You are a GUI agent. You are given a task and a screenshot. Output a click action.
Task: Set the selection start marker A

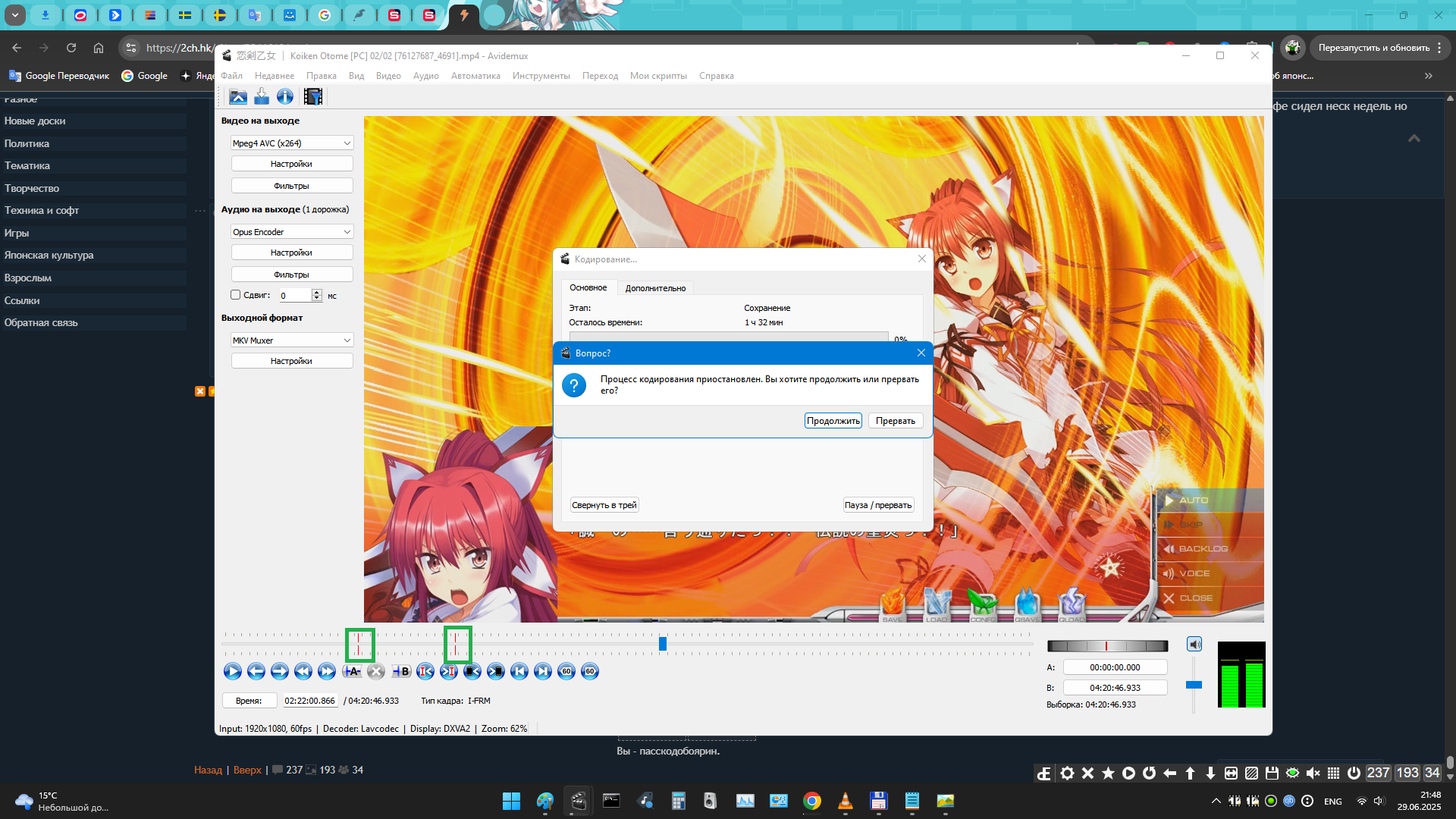[352, 671]
